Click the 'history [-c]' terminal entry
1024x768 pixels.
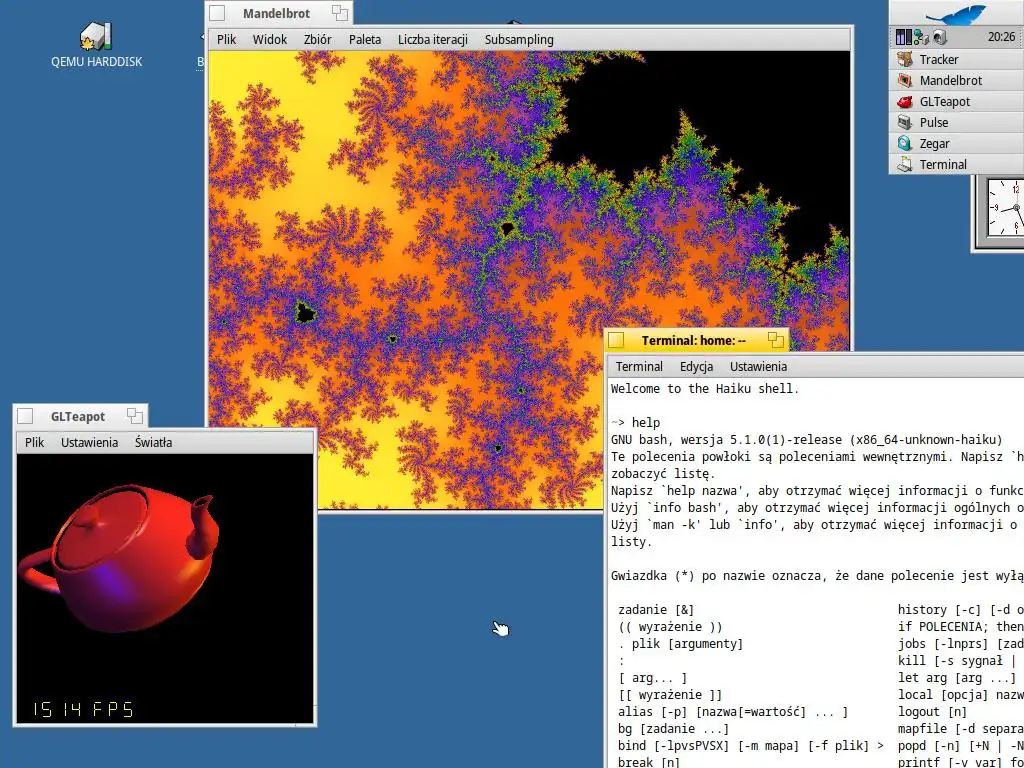pyautogui.click(x=961, y=609)
